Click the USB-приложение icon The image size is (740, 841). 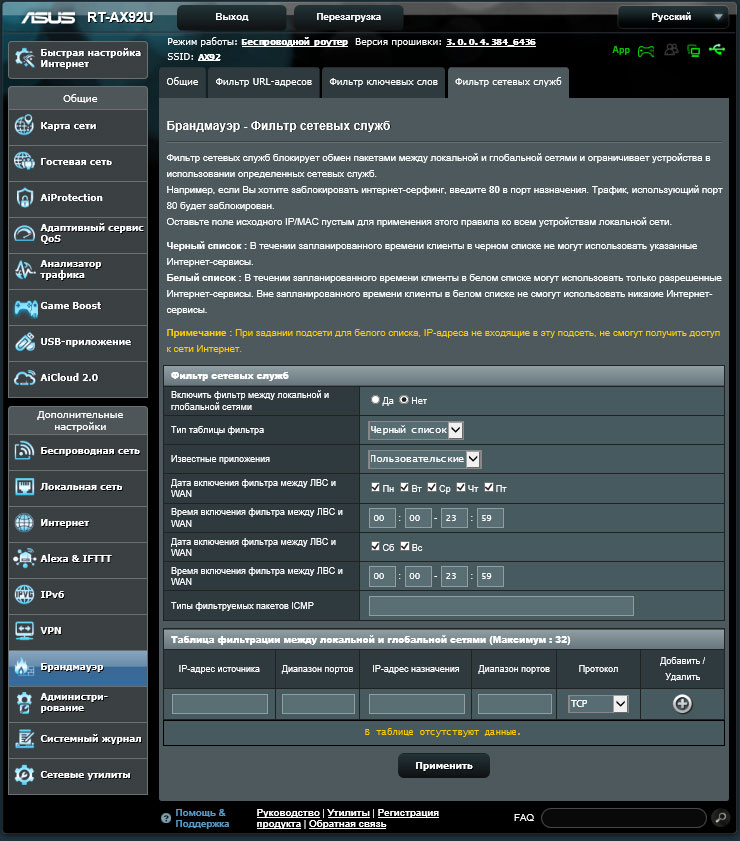coord(24,342)
